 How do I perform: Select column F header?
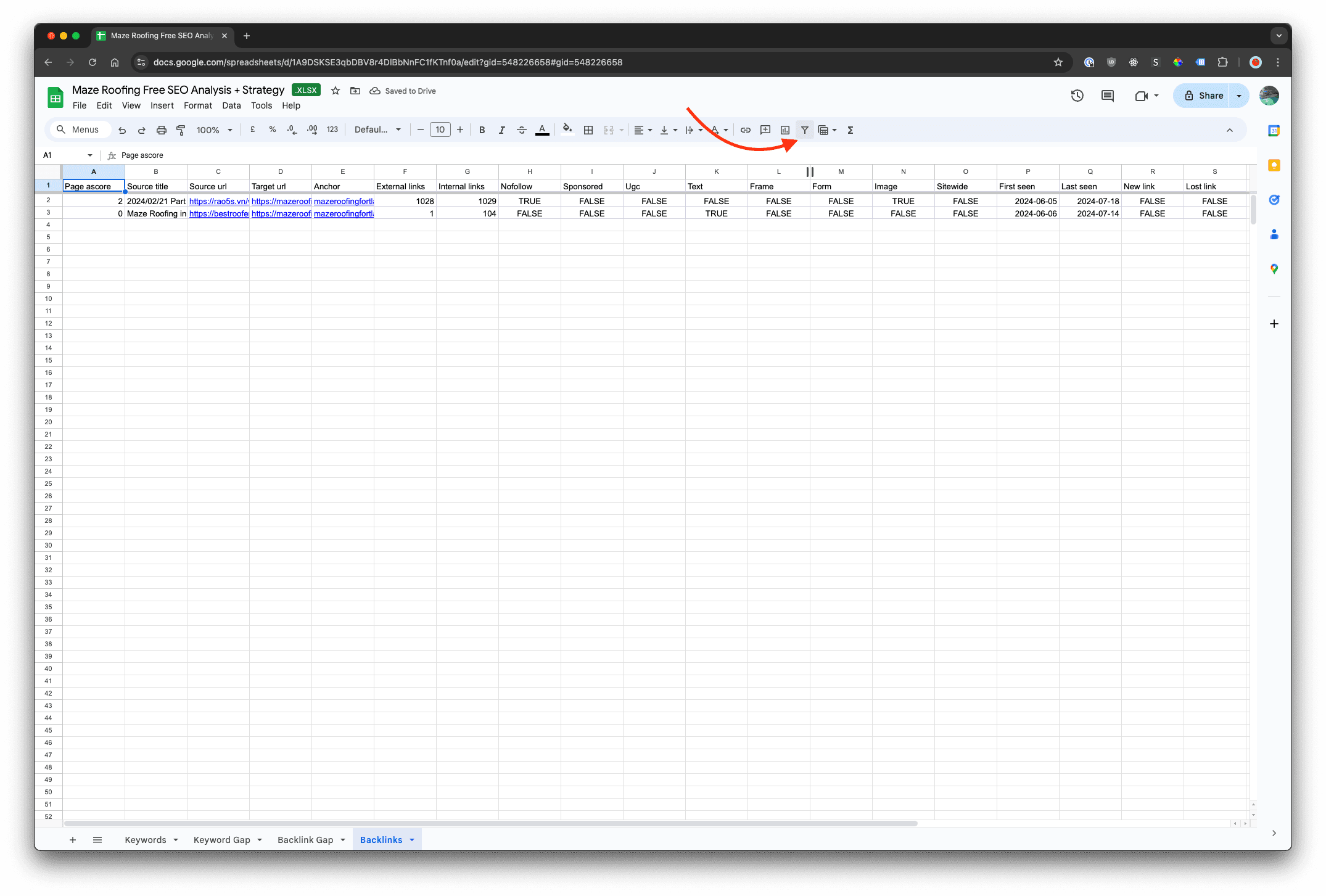pyautogui.click(x=405, y=171)
